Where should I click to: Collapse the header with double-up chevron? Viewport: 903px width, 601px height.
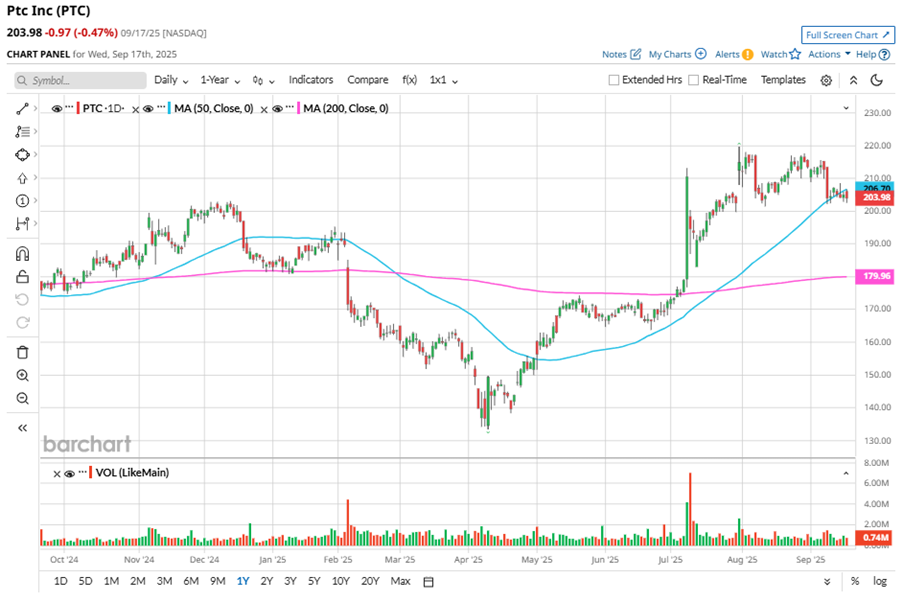coord(853,81)
